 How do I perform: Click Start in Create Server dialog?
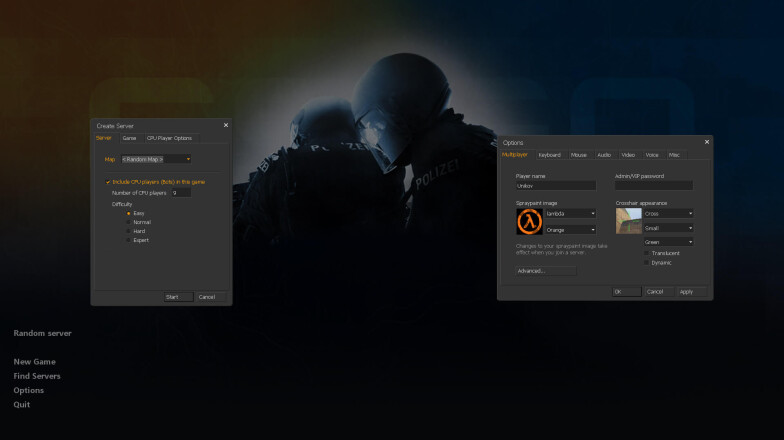coord(178,297)
